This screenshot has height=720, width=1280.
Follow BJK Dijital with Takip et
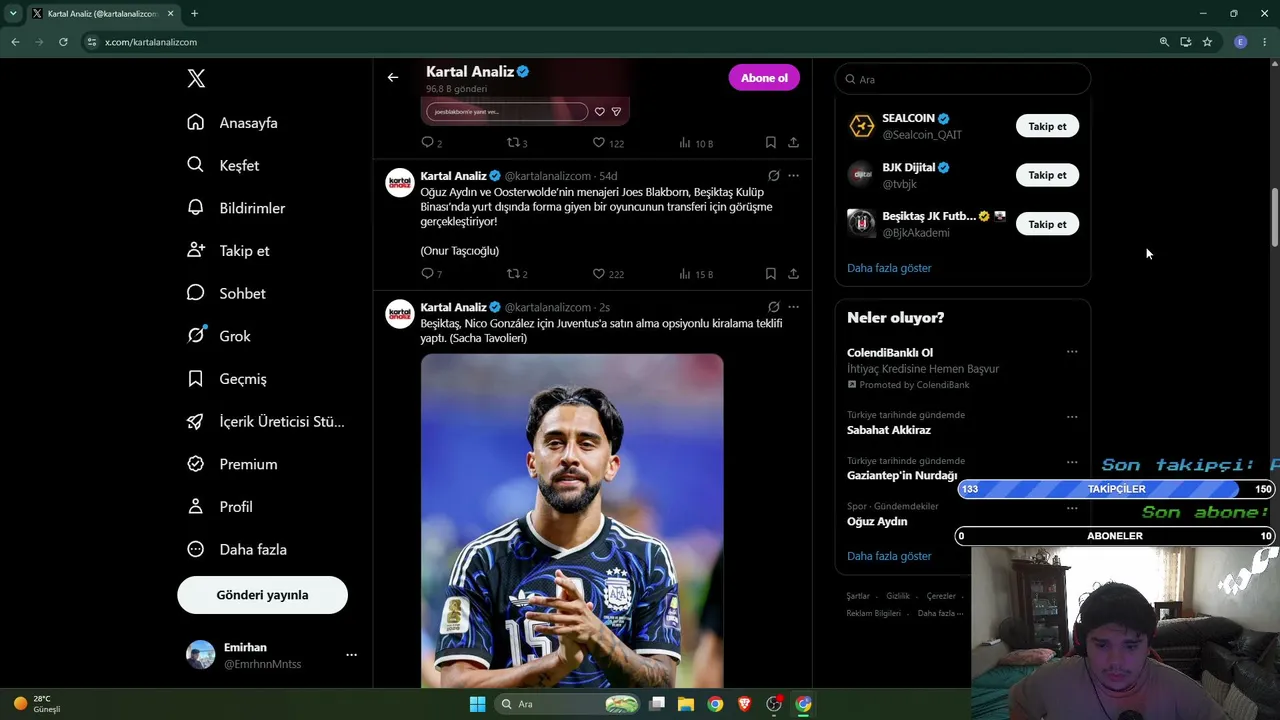(x=1047, y=175)
